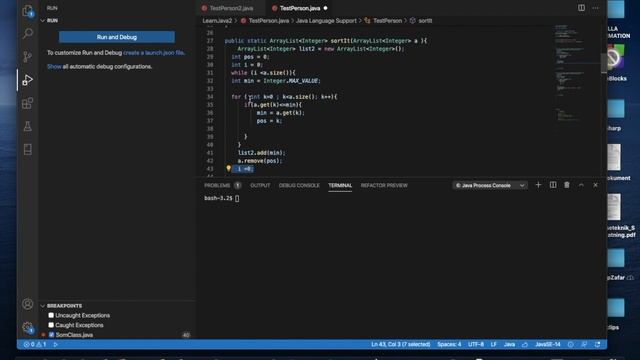Open the Search view icon

coord(27,33)
